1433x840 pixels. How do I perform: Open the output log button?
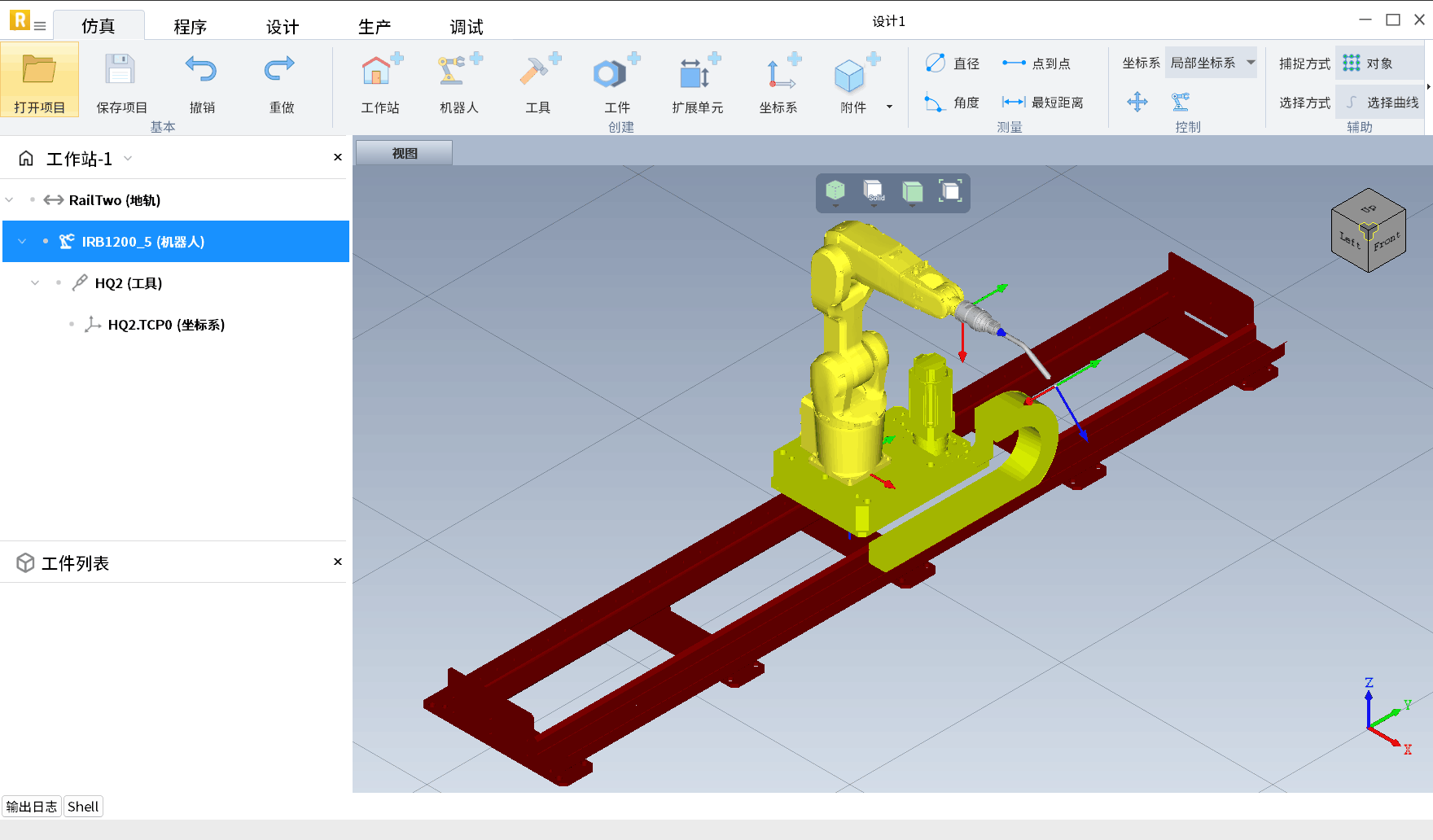pos(32,807)
